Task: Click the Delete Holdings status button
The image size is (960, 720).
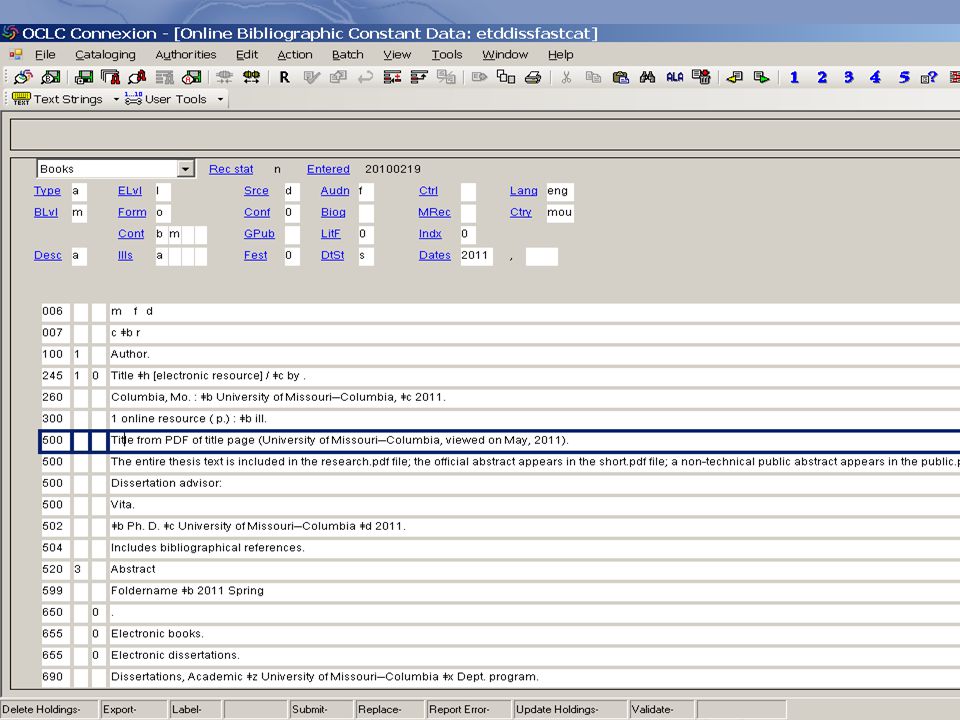Action: pyautogui.click(x=48, y=709)
